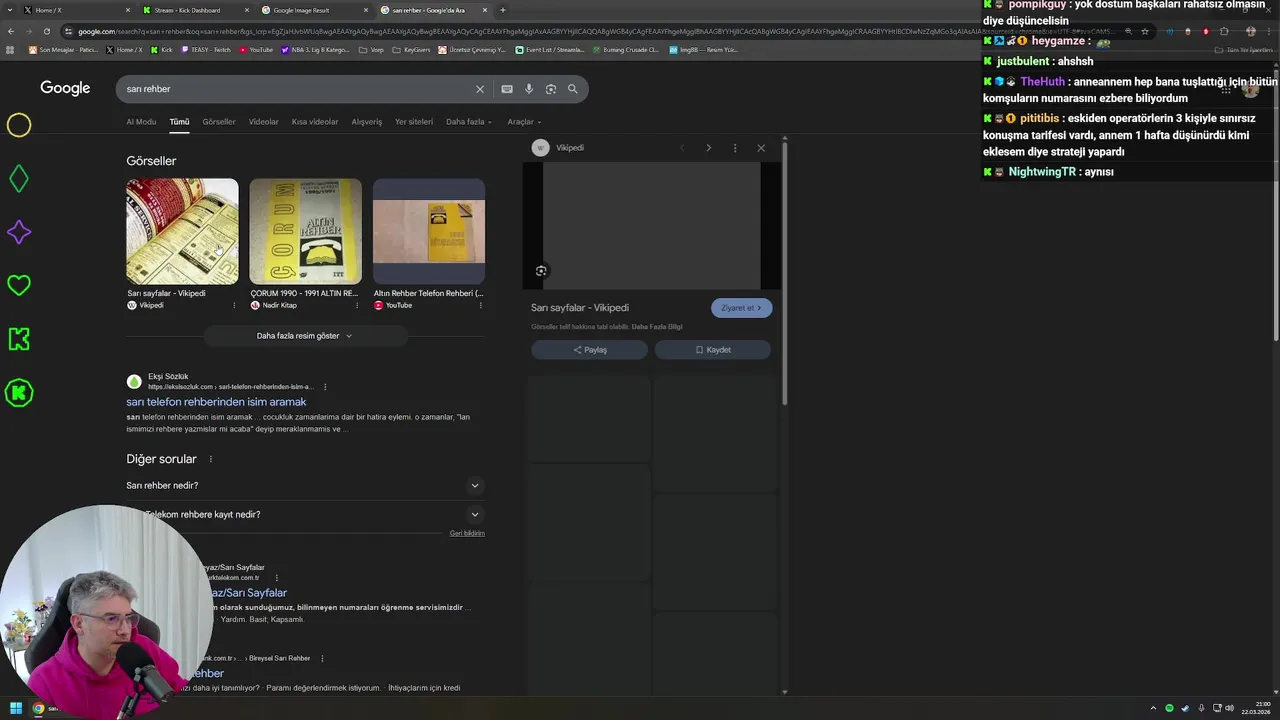Switch to Stream - Kick Dashboard tab
Viewport: 1280px width, 720px height.
tap(195, 10)
